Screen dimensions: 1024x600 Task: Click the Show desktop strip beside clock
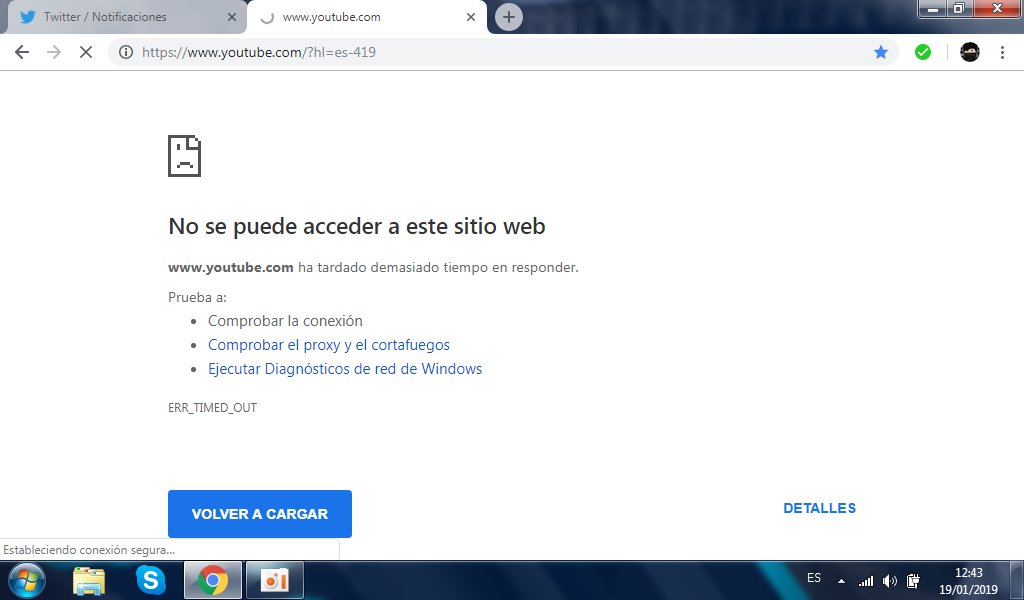click(1017, 580)
